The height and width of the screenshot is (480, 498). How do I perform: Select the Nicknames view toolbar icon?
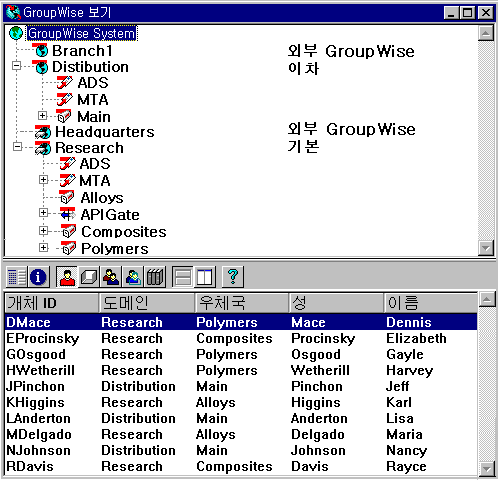point(133,277)
